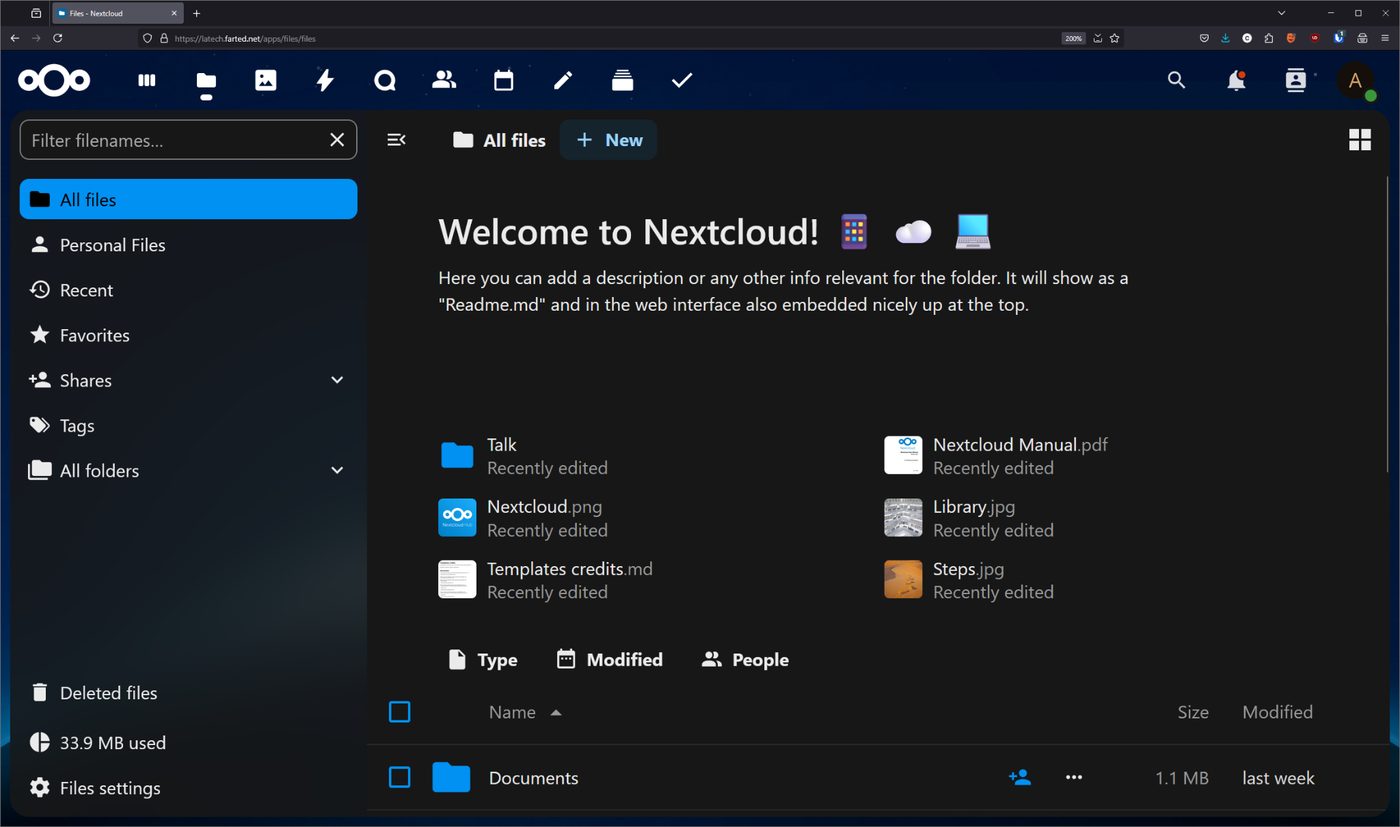Open the Deck app icon
The image size is (1400, 827).
[623, 80]
